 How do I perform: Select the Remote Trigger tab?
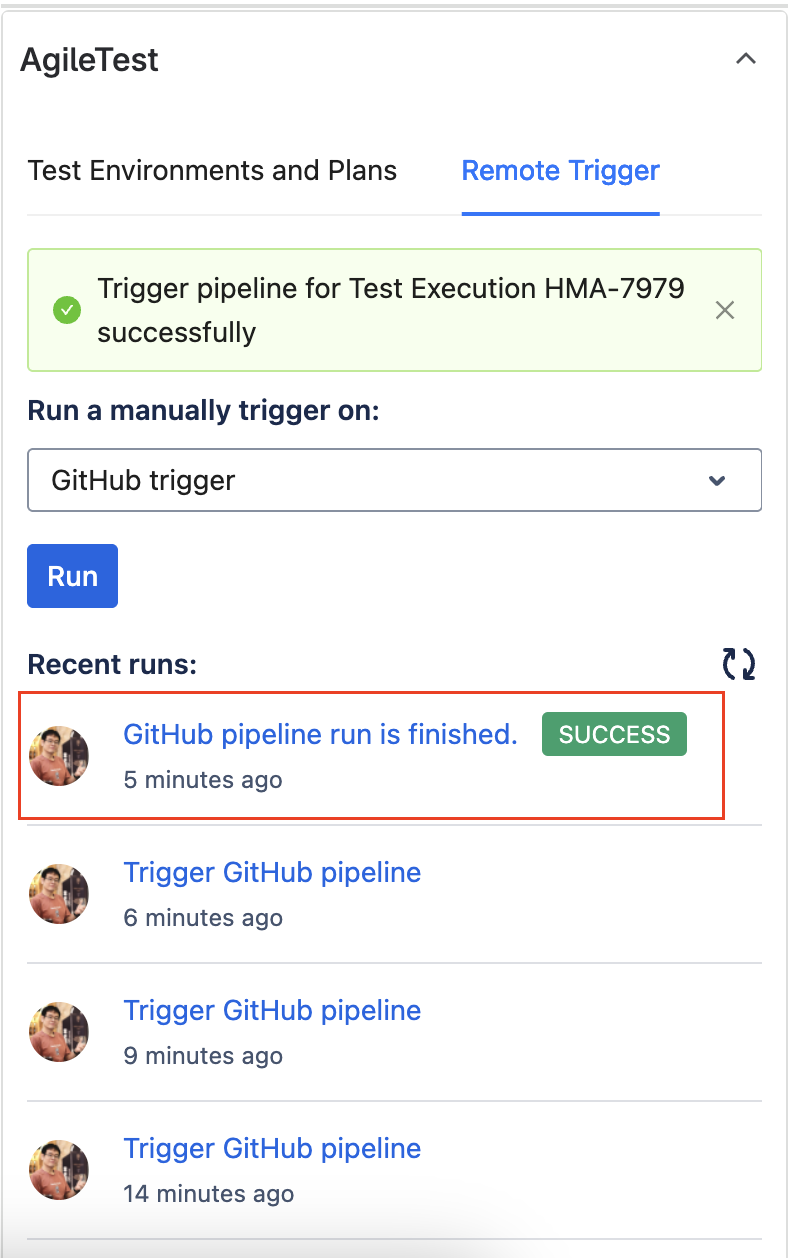click(x=560, y=171)
